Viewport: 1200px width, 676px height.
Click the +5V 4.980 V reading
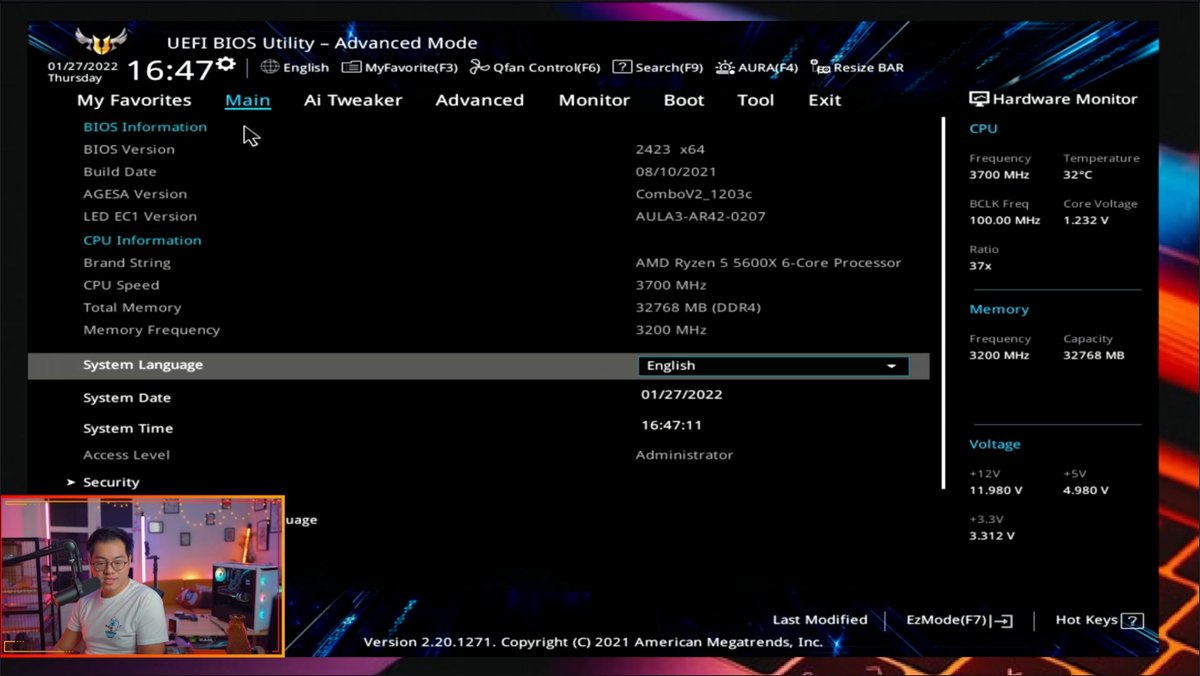tap(1086, 491)
